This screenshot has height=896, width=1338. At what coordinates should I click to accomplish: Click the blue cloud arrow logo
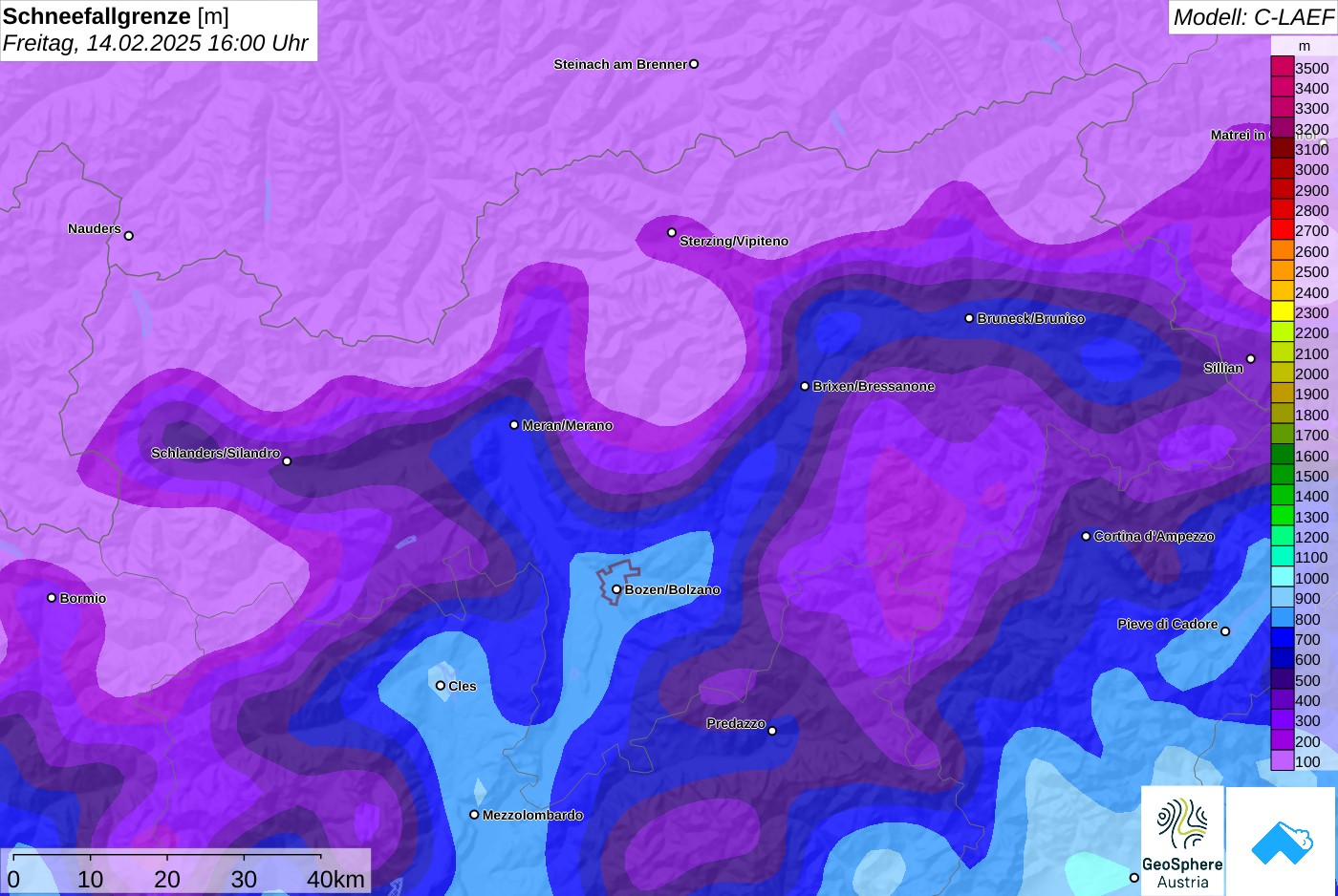(x=1282, y=841)
